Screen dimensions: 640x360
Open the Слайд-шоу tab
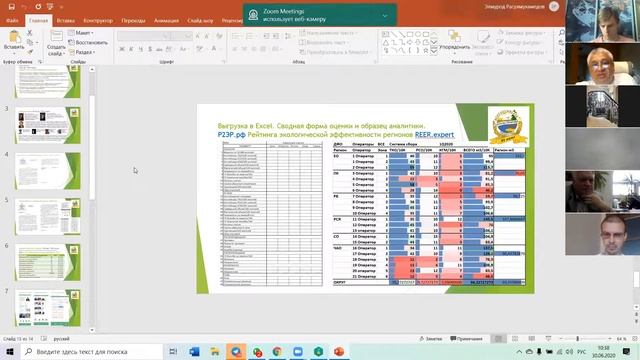(x=200, y=20)
